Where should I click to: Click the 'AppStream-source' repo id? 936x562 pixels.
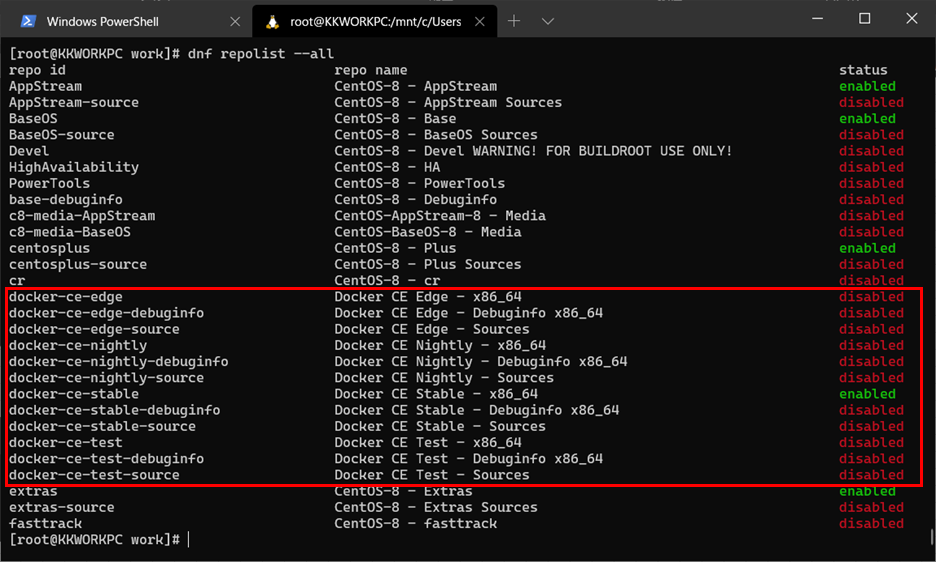click(73, 102)
